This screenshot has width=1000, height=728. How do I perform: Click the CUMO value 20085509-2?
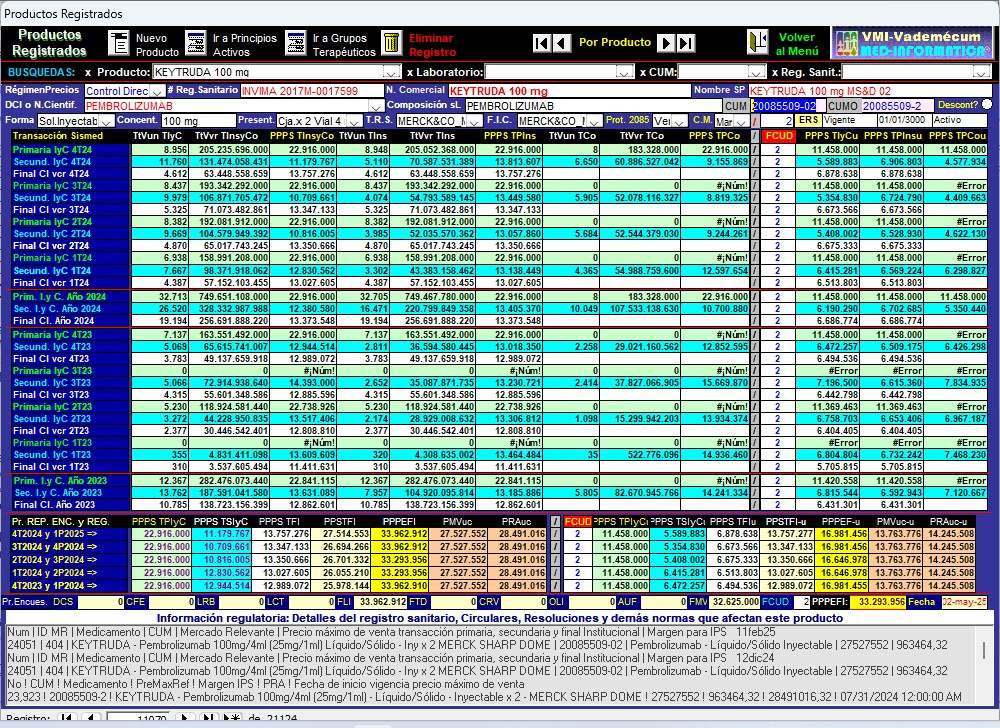(896, 106)
